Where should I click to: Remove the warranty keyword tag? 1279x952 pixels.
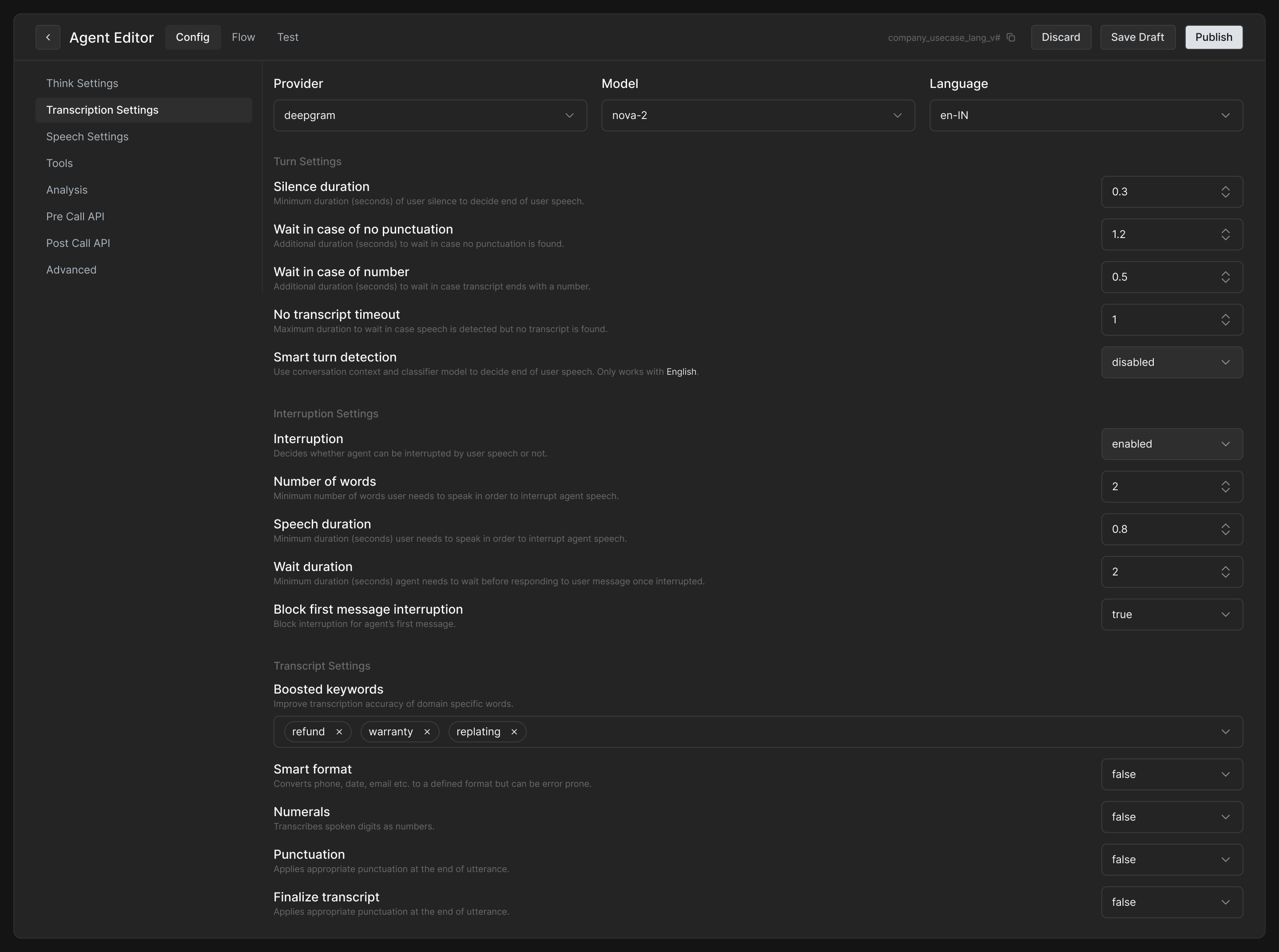click(427, 732)
